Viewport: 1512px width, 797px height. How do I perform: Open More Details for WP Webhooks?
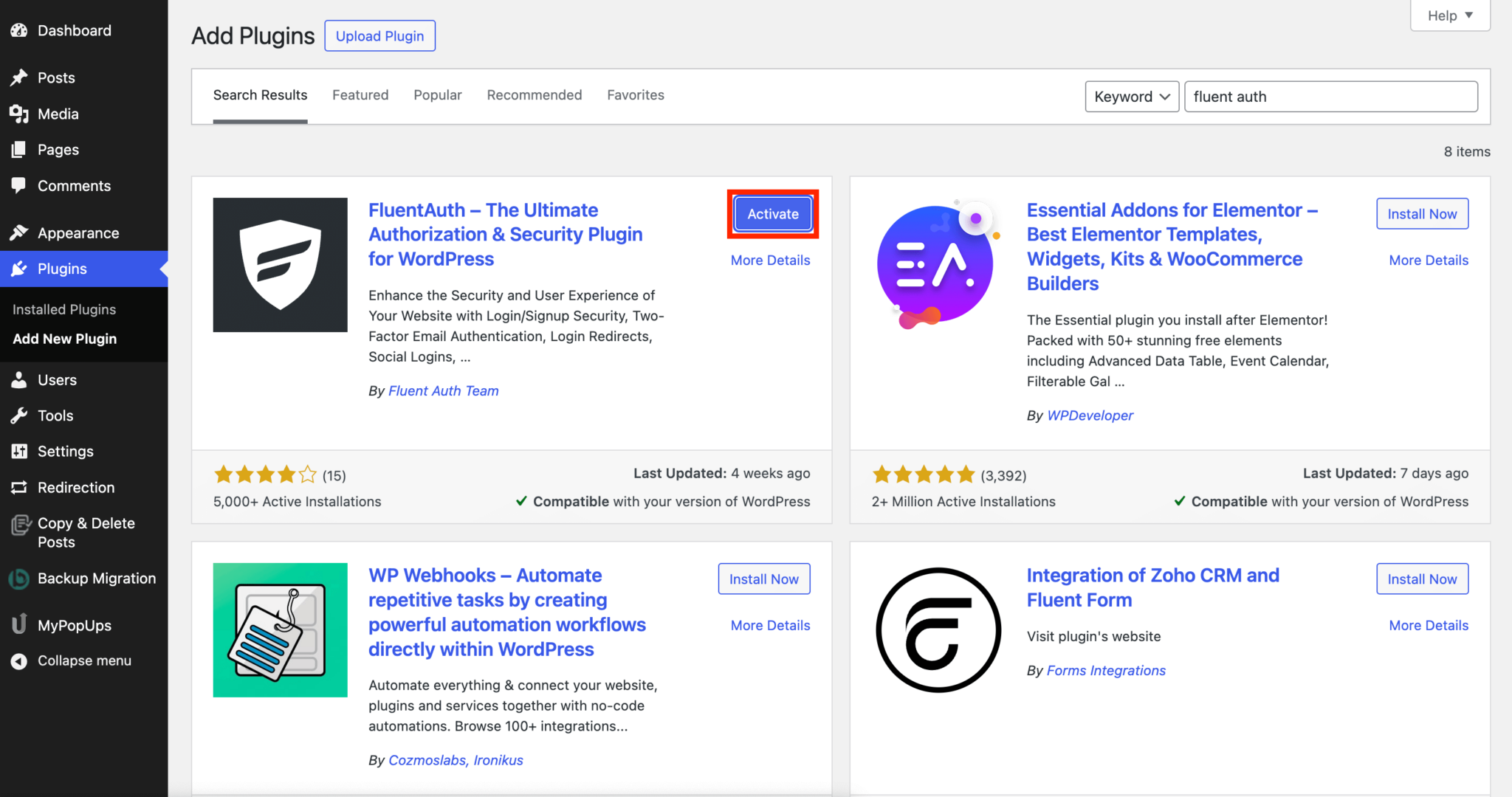click(770, 625)
